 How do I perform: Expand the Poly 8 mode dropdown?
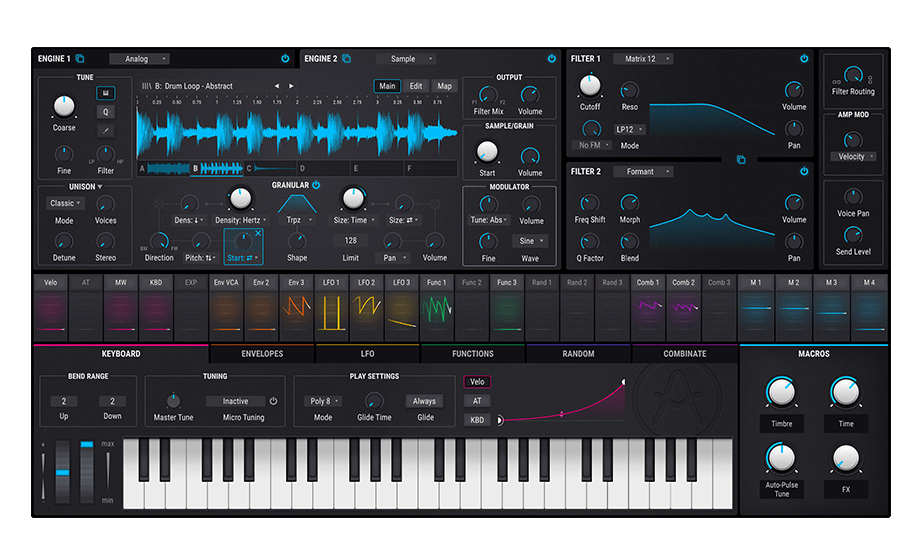click(x=323, y=401)
